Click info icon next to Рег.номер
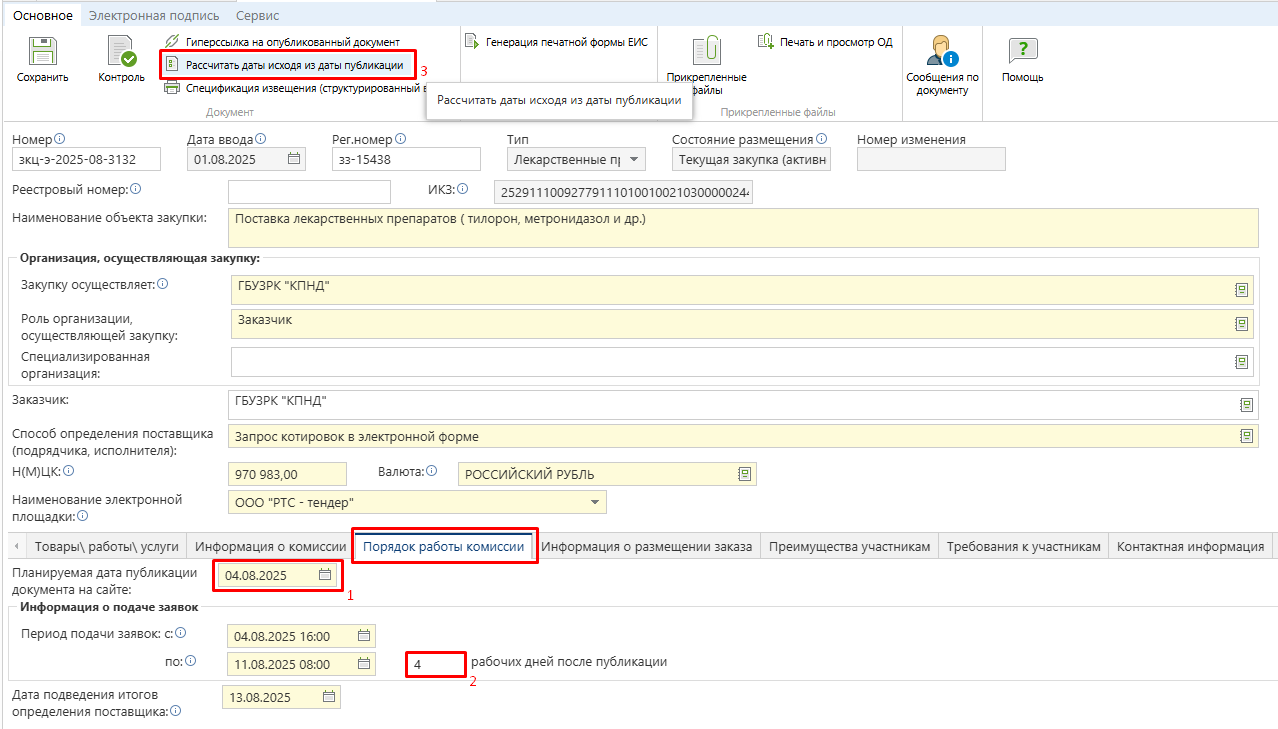This screenshot has width=1278, height=729. [x=400, y=139]
